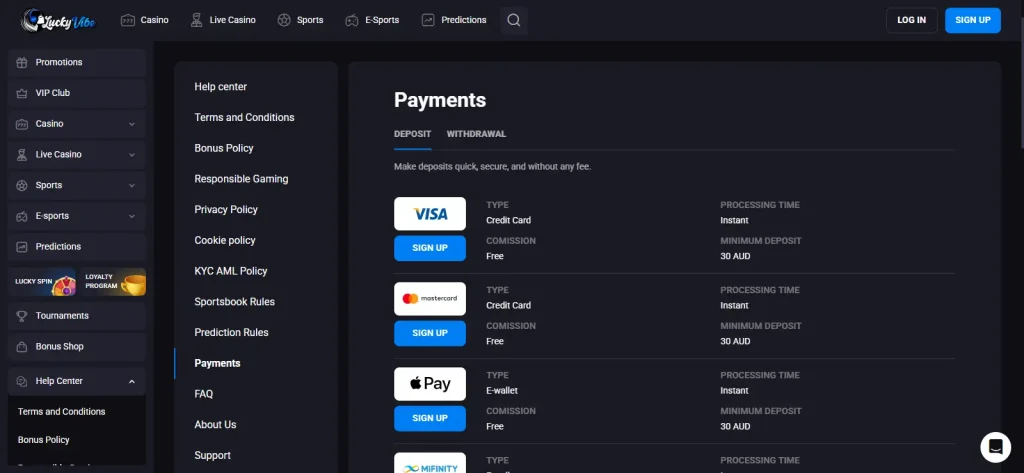Screen dimensions: 1024x473
Task: Switch to the Withdrawal tab
Action: click(476, 134)
